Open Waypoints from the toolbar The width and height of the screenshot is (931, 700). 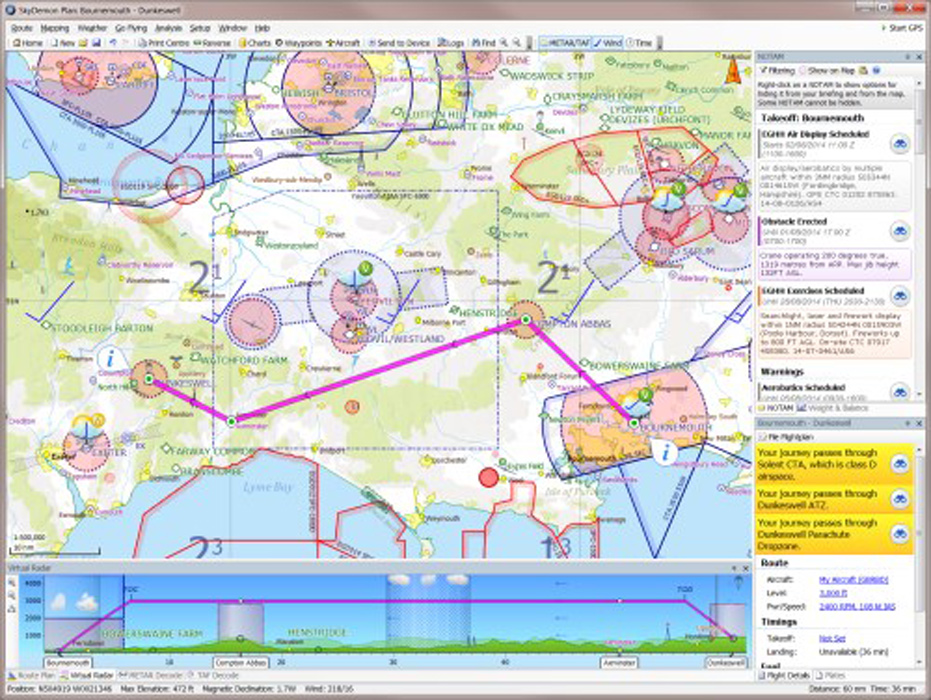[x=299, y=43]
